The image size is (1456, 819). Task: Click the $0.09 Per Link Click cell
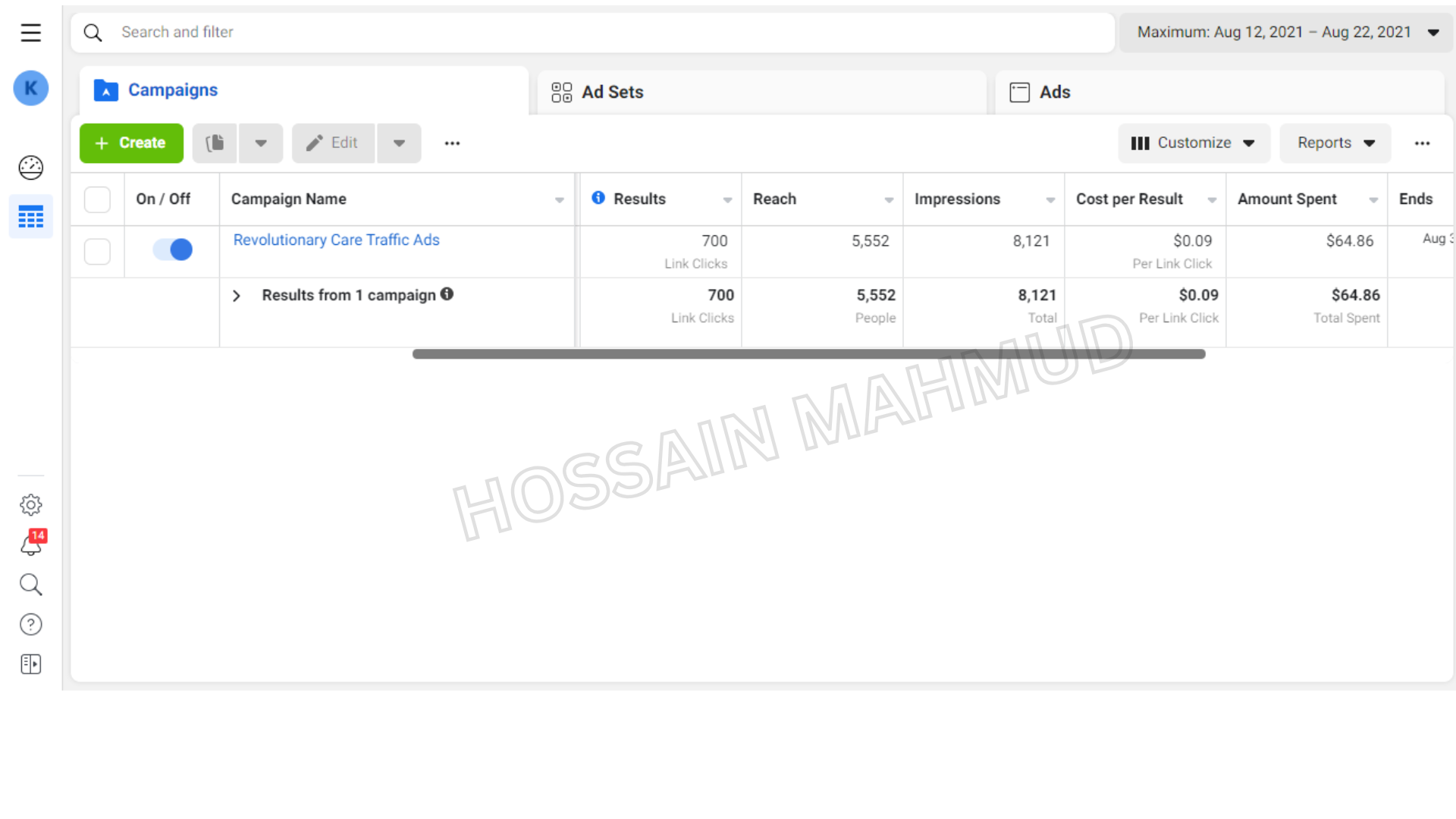coord(1145,252)
